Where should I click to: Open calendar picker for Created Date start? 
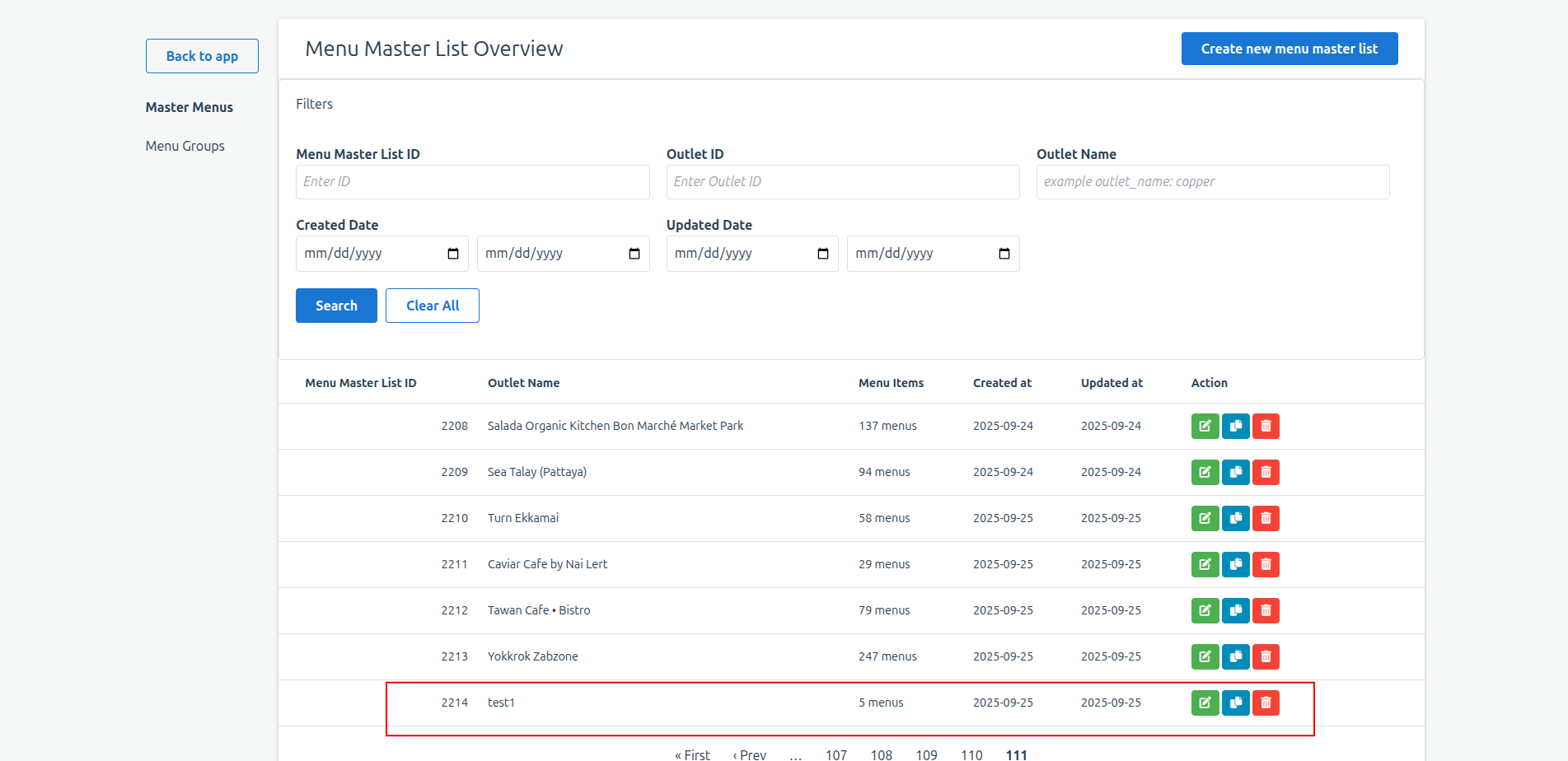tap(453, 254)
